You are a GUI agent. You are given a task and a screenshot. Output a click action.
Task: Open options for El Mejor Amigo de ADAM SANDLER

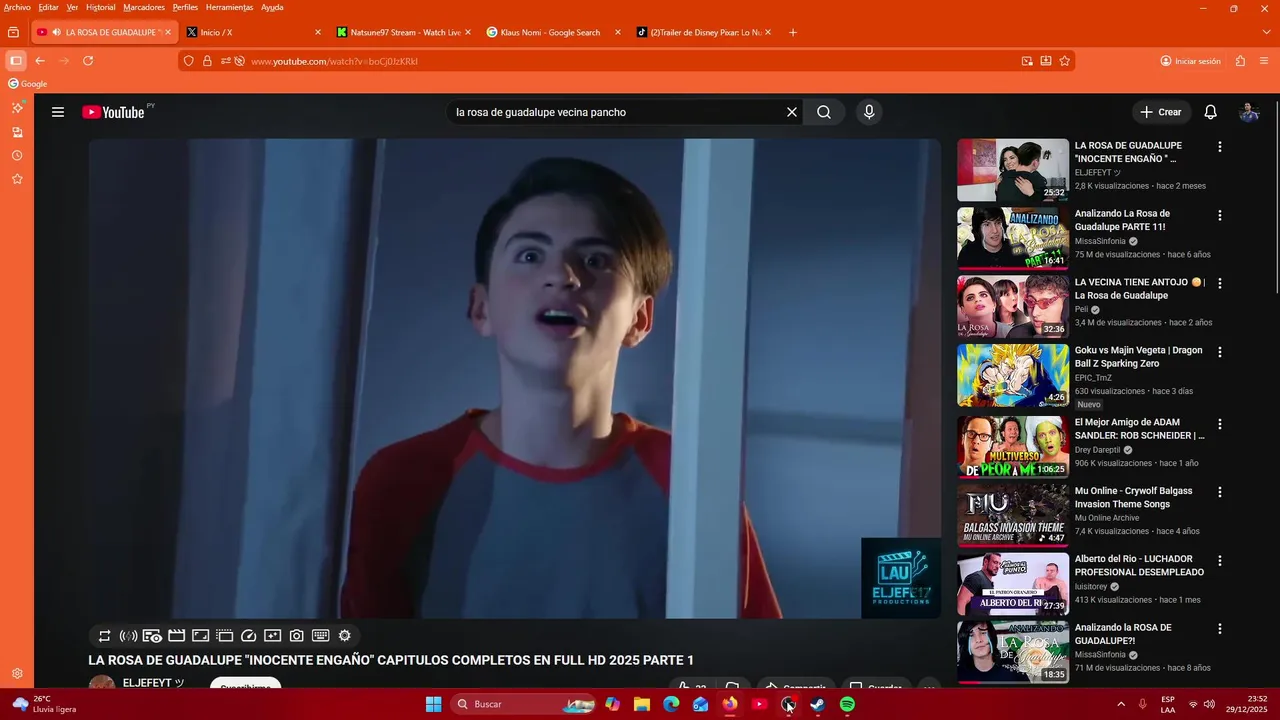tap(1219, 424)
